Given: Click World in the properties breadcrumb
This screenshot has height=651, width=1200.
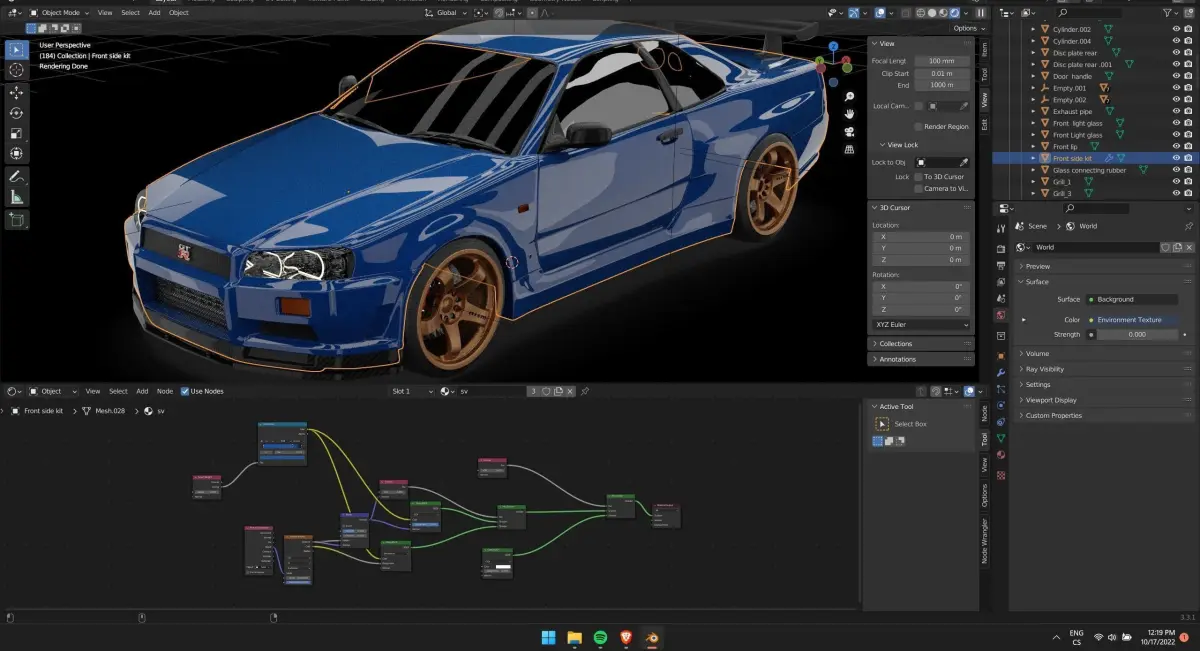Looking at the screenshot, I should pyautogui.click(x=1088, y=226).
